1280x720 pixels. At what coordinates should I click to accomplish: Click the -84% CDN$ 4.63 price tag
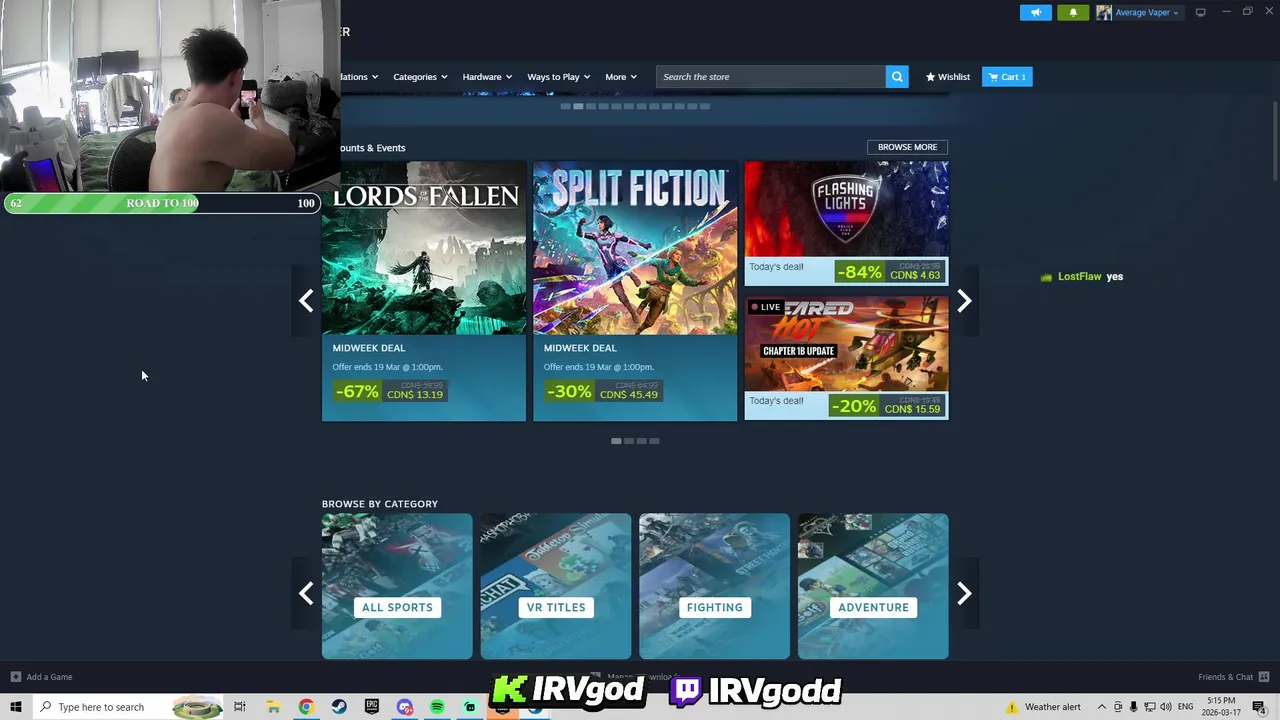click(889, 272)
